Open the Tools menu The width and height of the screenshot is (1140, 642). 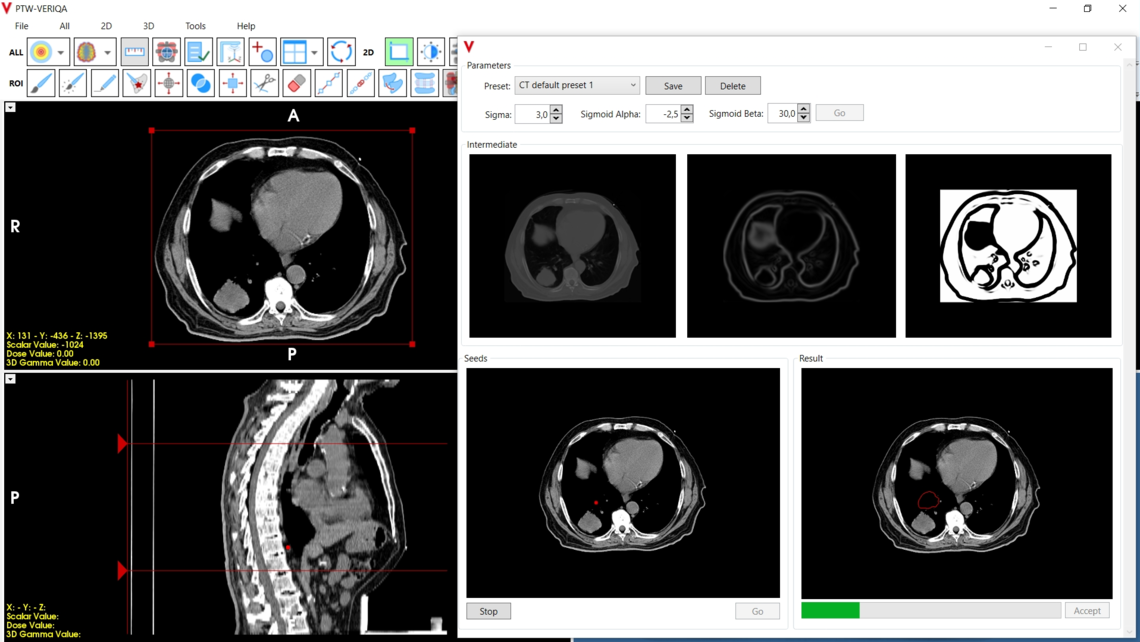(195, 26)
